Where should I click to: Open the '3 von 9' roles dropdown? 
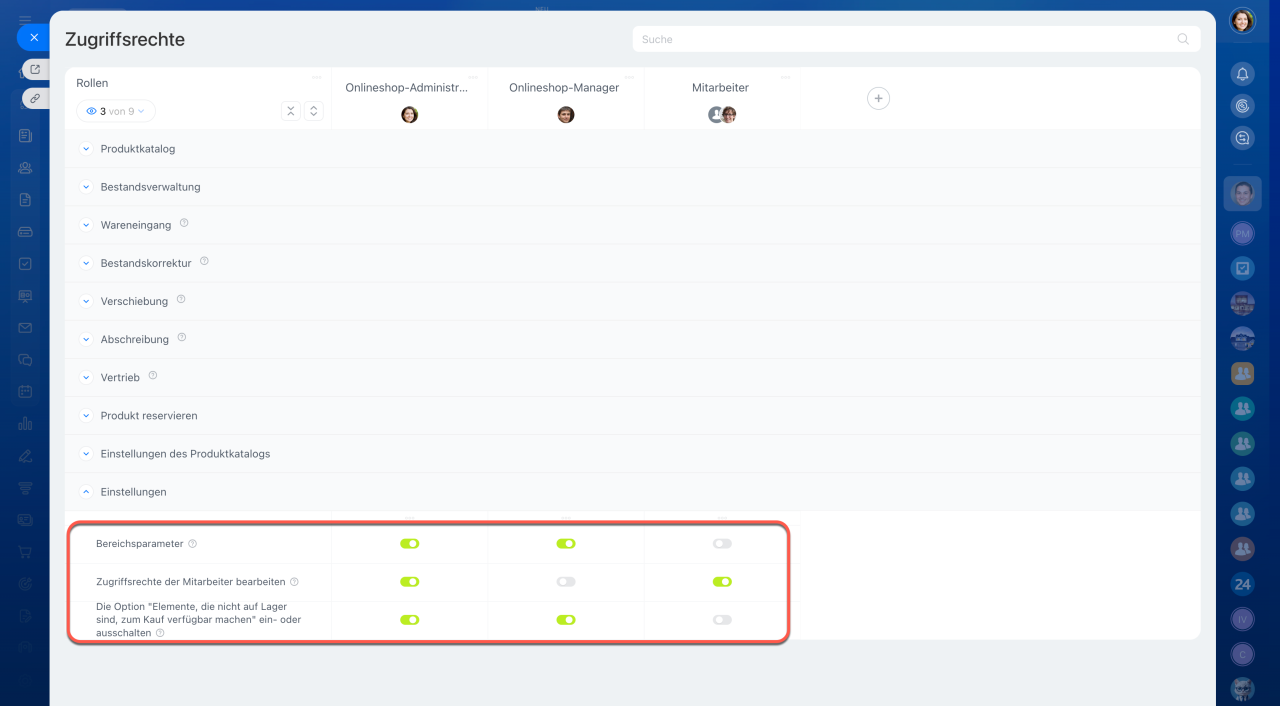pyautogui.click(x=116, y=111)
